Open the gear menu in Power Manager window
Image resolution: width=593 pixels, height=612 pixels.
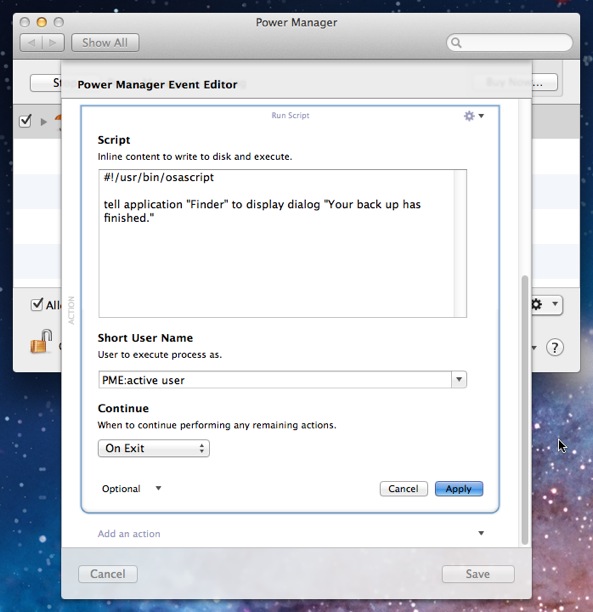click(x=547, y=305)
